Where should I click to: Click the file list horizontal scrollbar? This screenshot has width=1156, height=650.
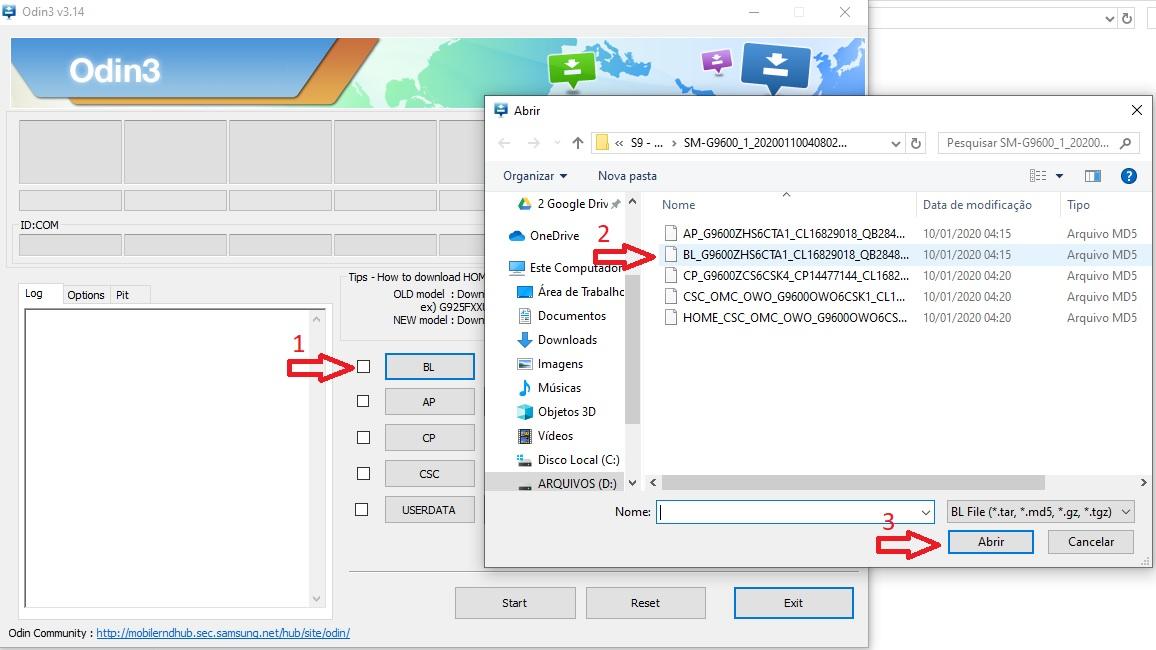click(853, 483)
